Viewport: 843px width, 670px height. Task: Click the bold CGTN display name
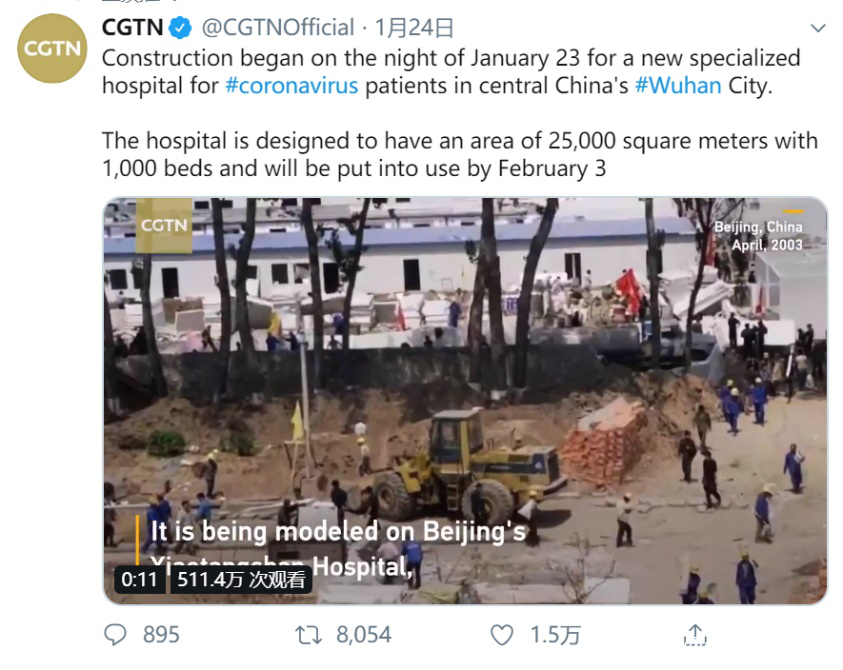132,27
